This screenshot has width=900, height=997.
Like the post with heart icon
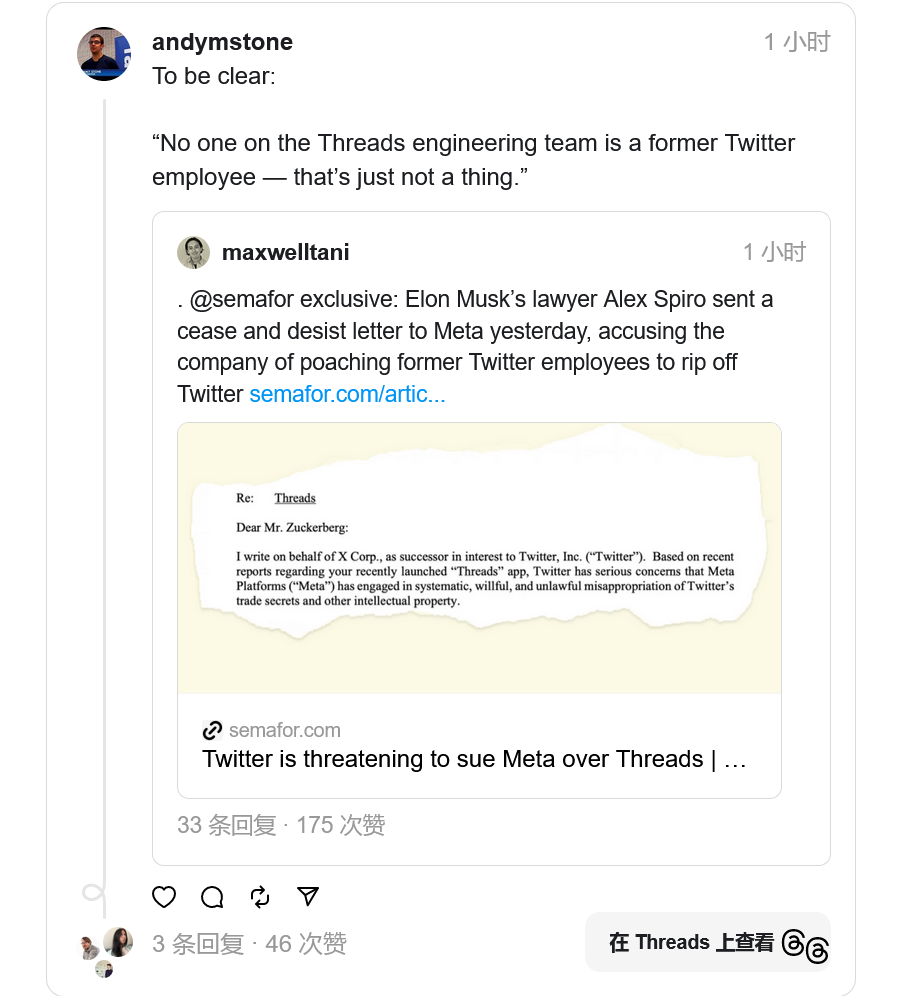point(164,897)
